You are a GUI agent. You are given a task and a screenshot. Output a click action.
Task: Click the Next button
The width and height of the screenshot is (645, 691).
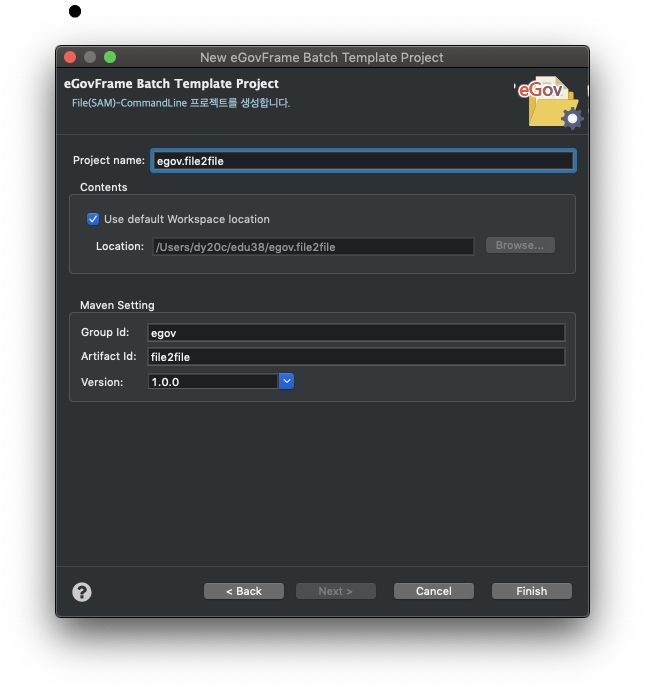click(x=336, y=591)
